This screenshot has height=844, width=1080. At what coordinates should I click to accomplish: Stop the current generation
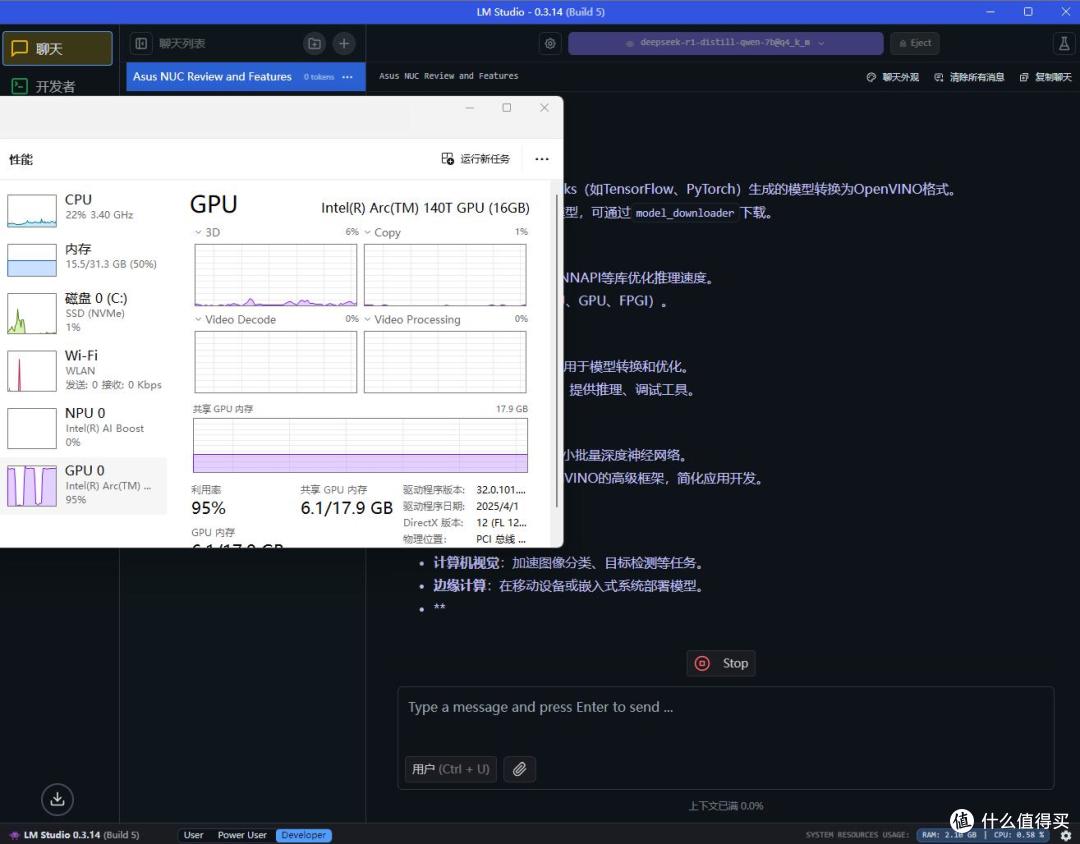721,663
